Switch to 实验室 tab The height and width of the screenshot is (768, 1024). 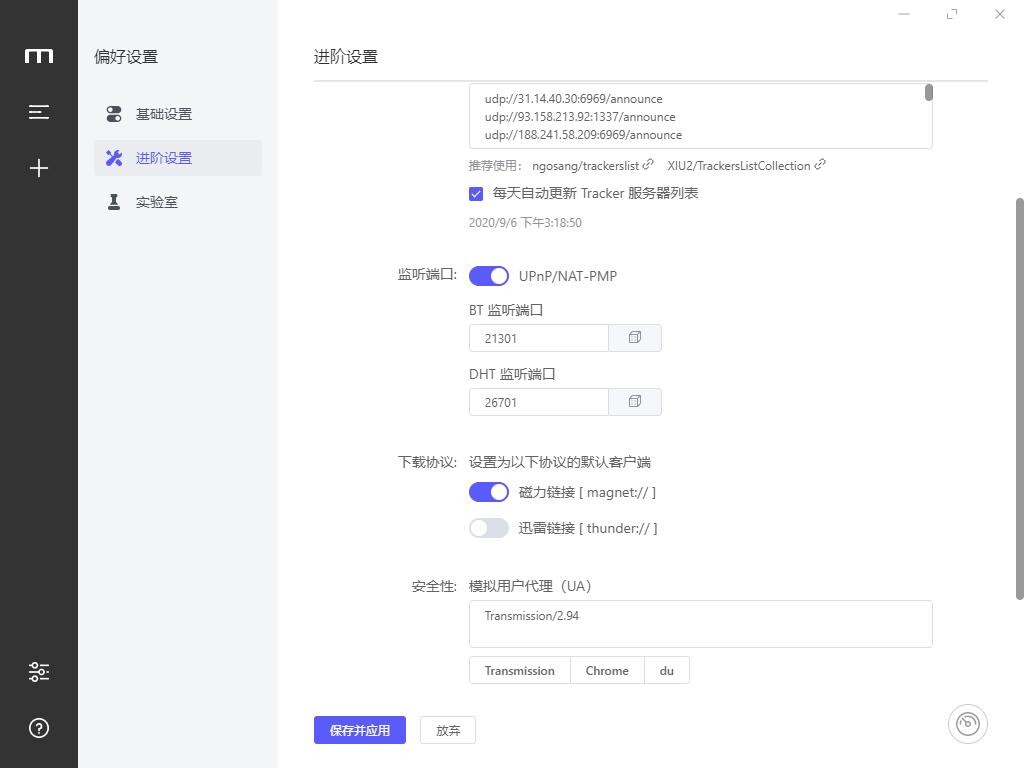pos(157,202)
